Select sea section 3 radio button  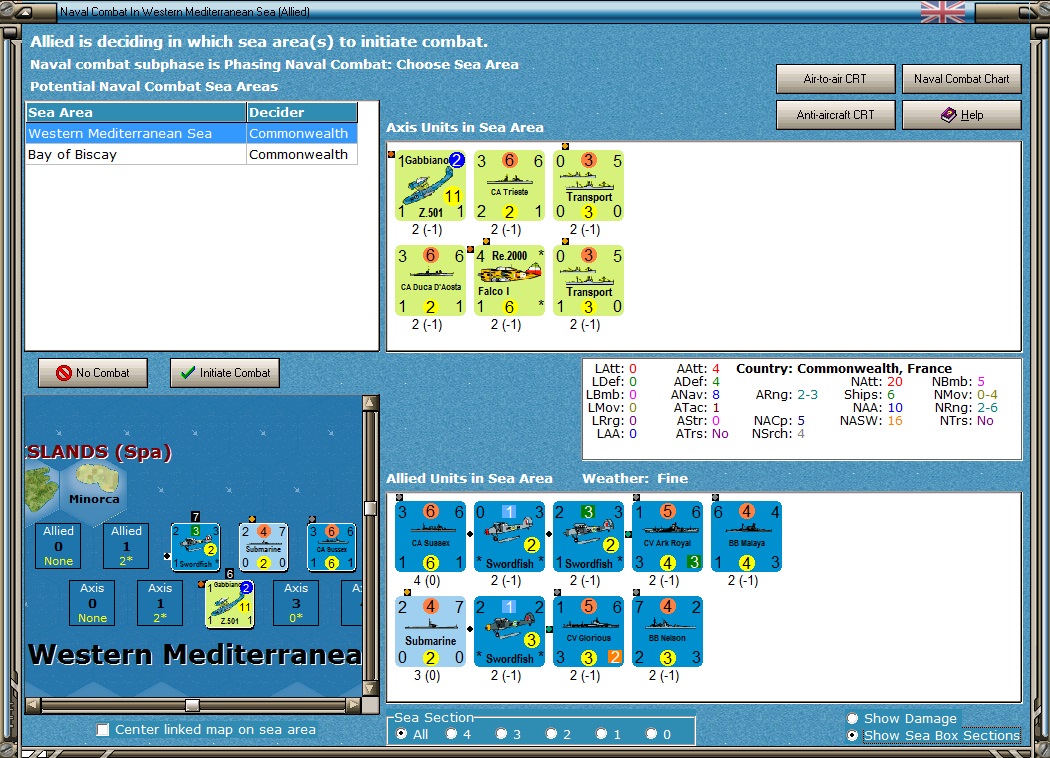click(x=501, y=734)
